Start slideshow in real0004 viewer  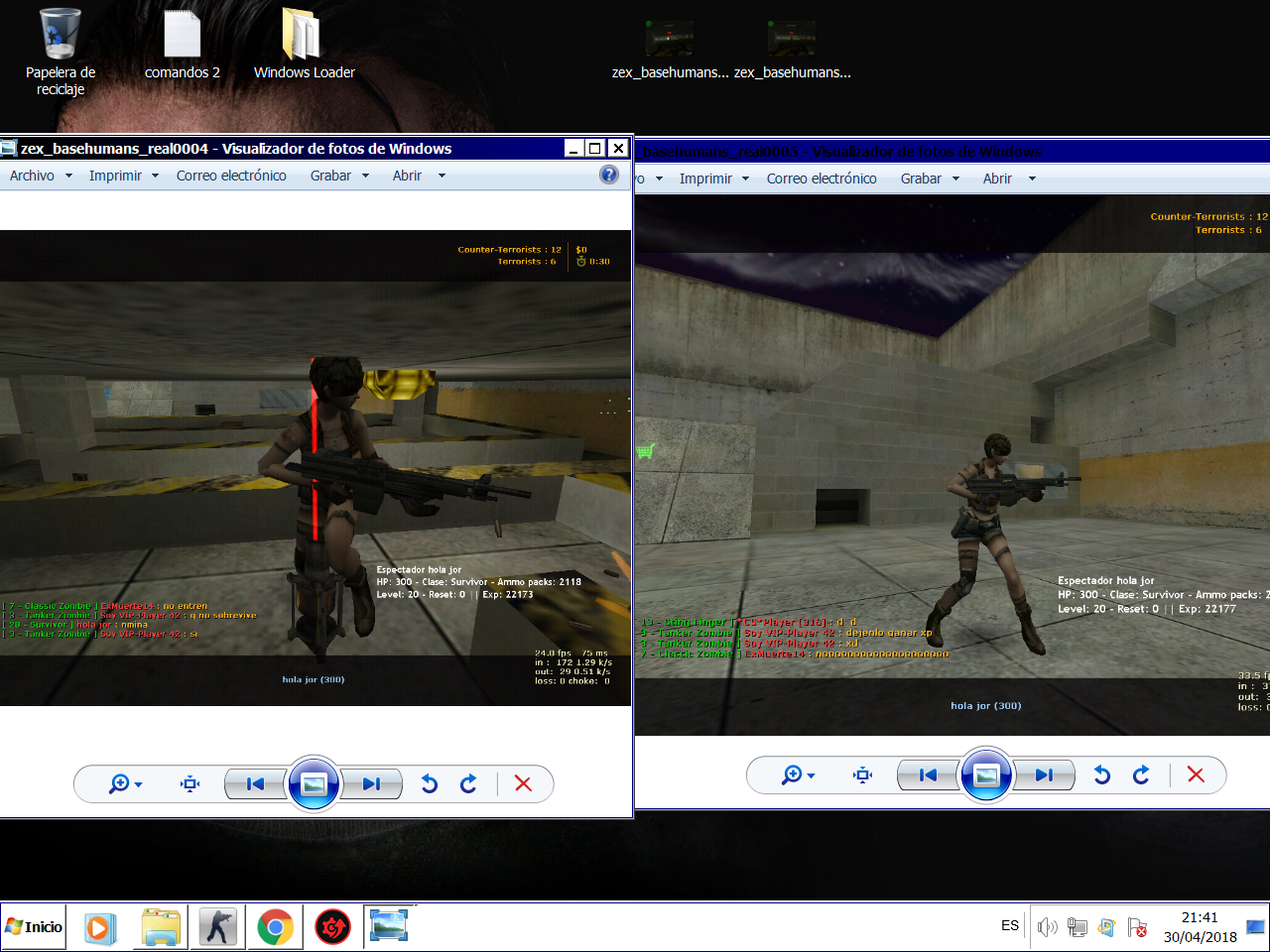(314, 784)
